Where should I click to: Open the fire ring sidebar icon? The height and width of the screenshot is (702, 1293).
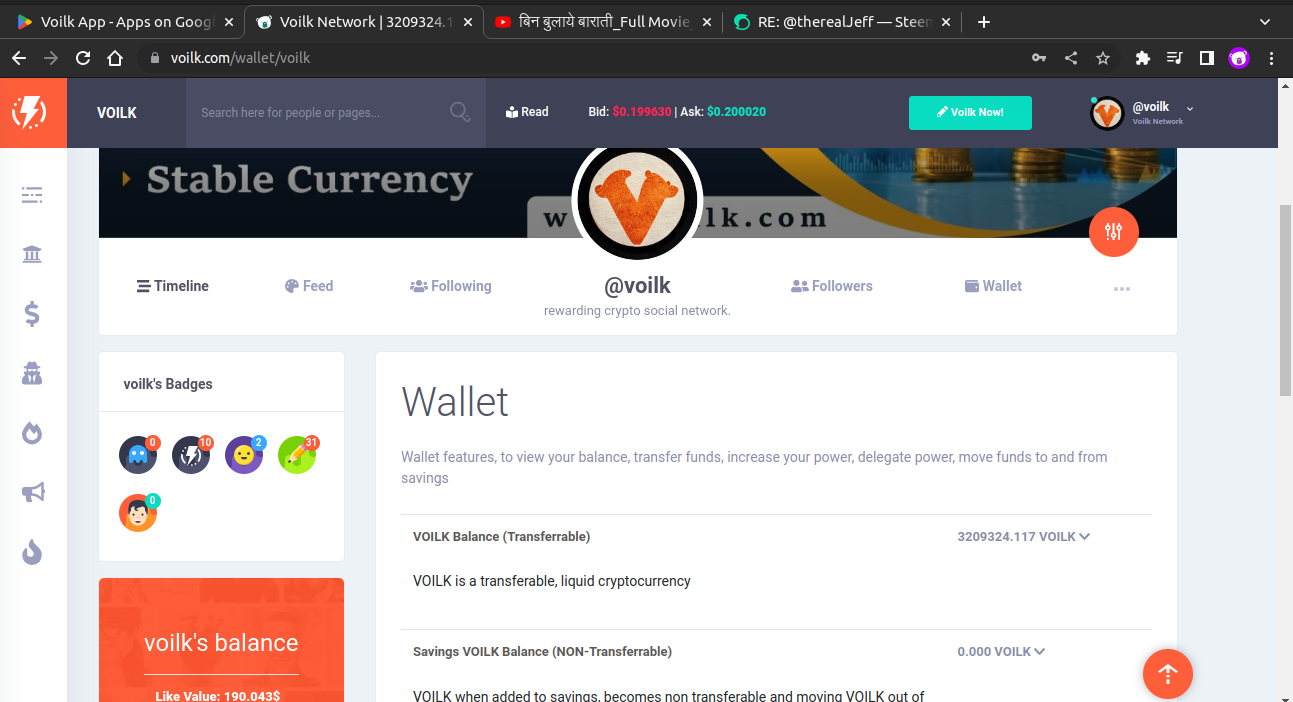point(32,433)
